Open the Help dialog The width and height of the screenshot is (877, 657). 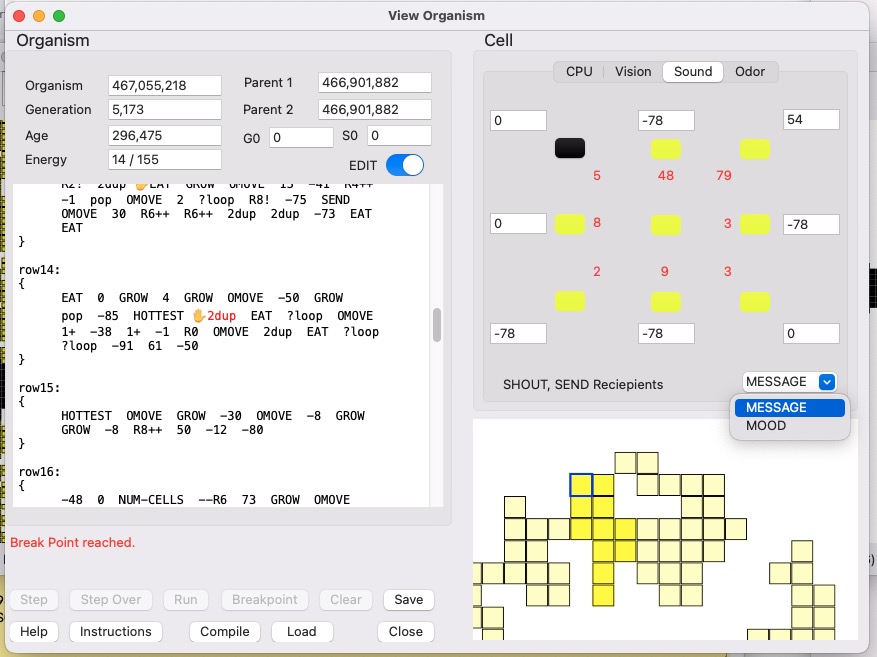point(34,631)
